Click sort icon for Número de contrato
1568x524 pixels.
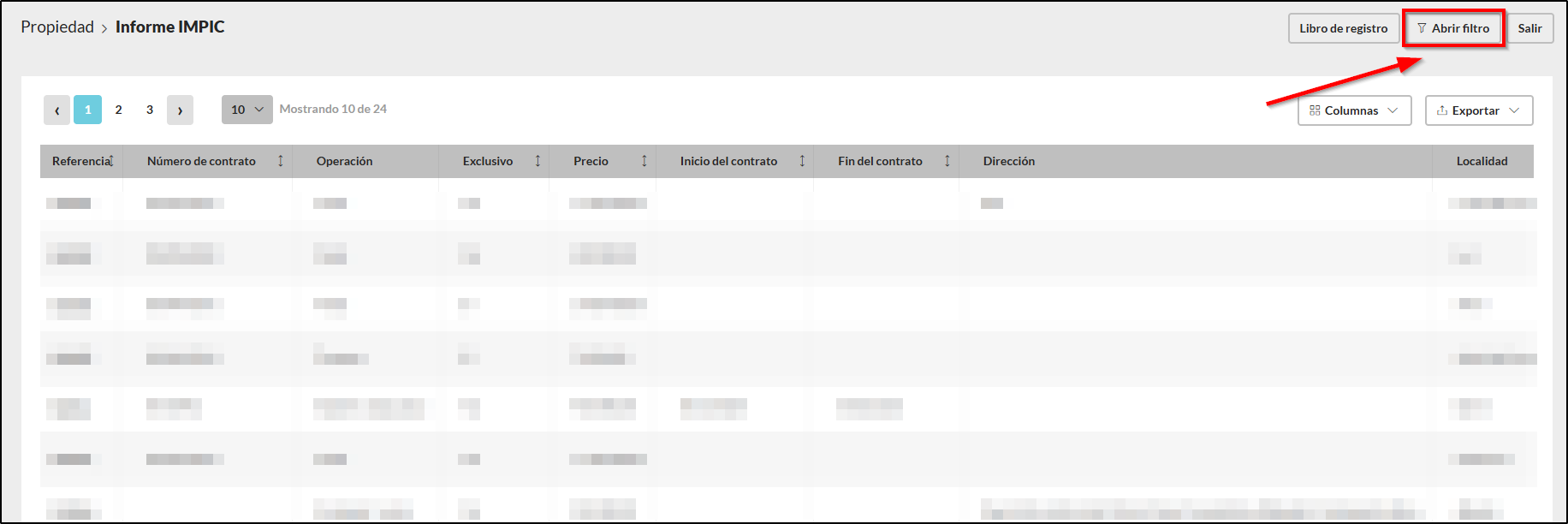coord(281,161)
